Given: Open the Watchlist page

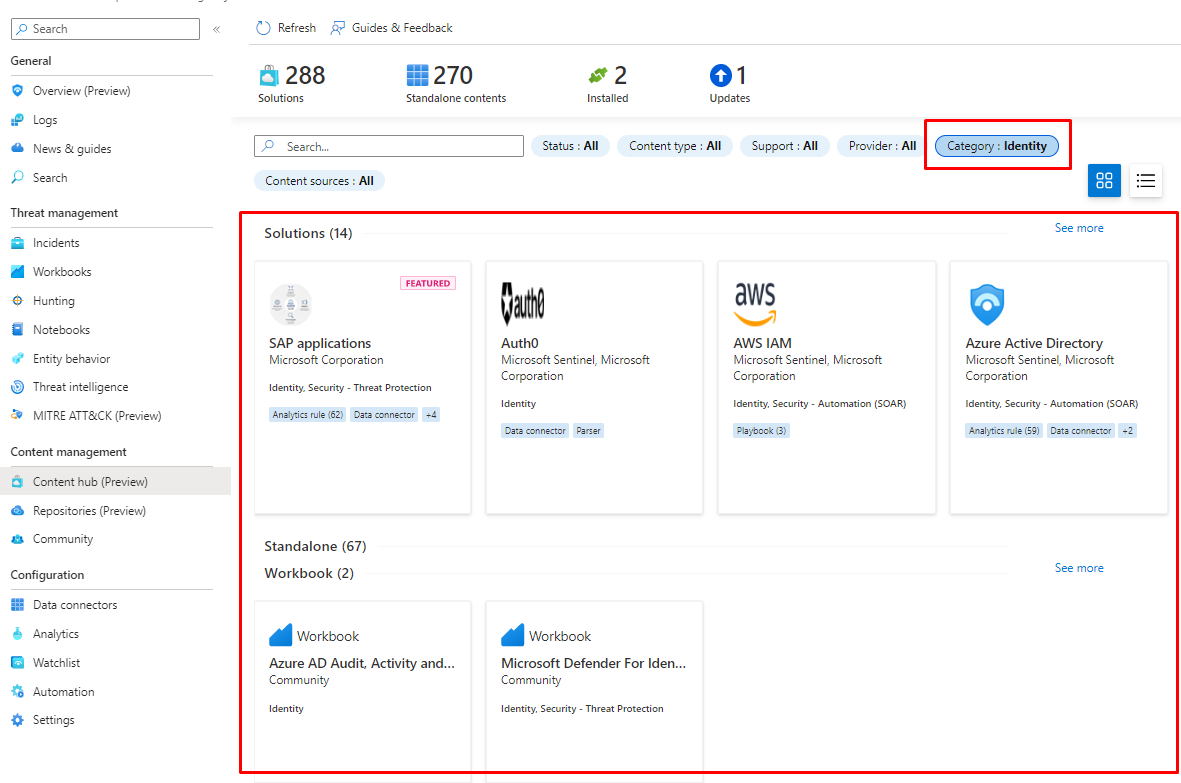Looking at the screenshot, I should click(56, 663).
